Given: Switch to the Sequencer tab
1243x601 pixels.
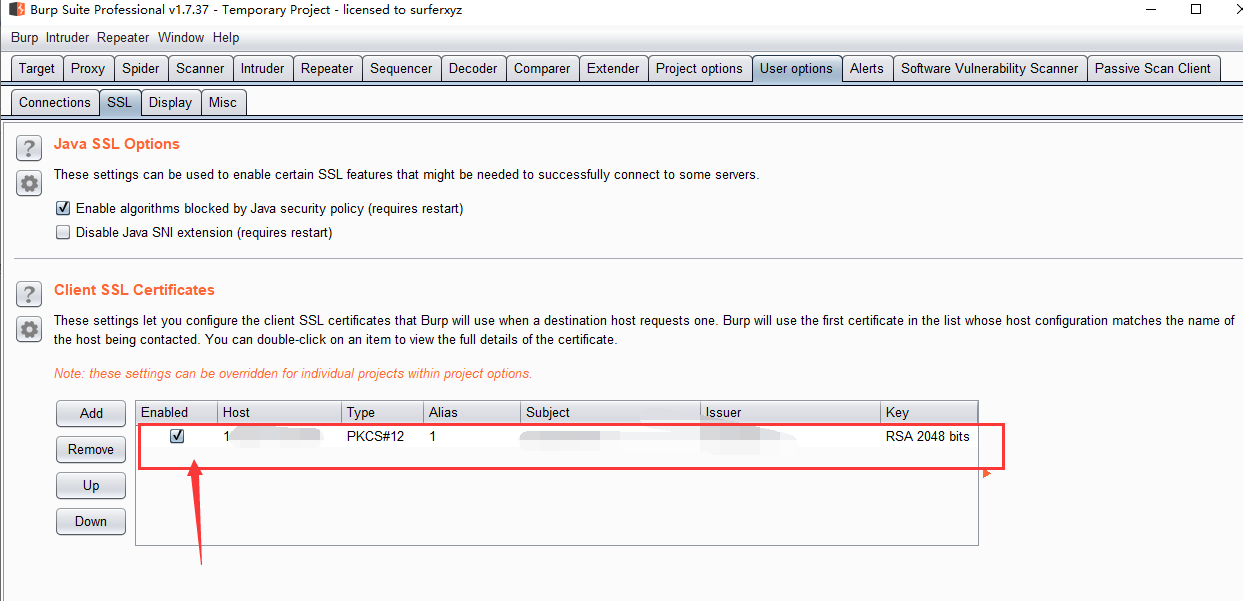Looking at the screenshot, I should tap(401, 69).
